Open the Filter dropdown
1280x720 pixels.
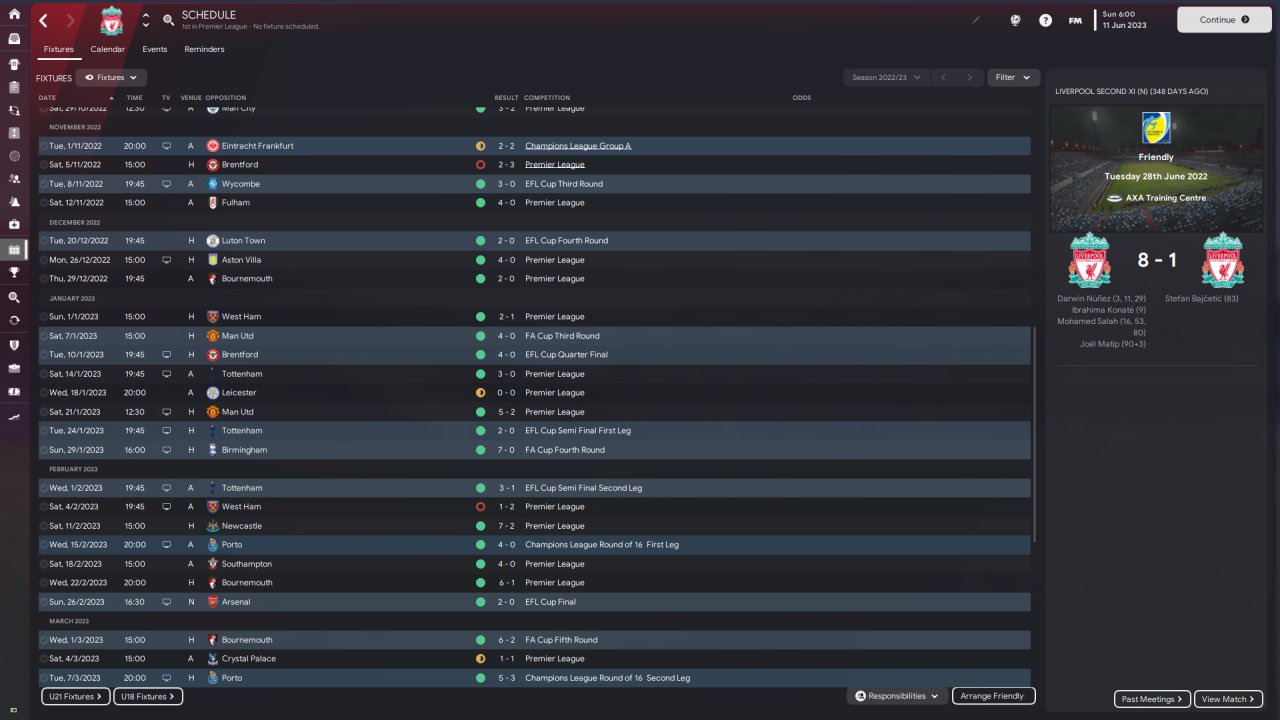point(1013,77)
